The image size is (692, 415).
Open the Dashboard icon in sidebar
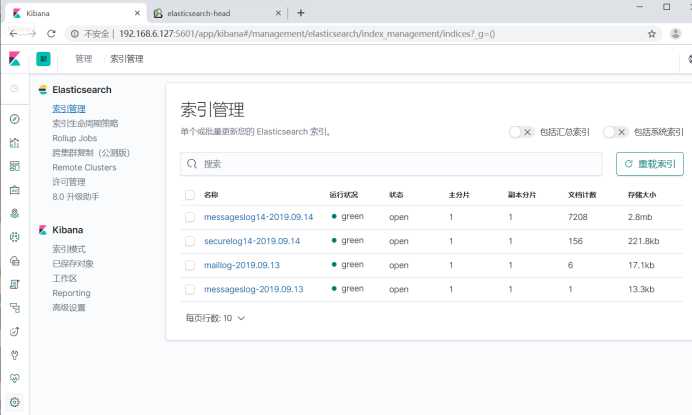coord(15,166)
